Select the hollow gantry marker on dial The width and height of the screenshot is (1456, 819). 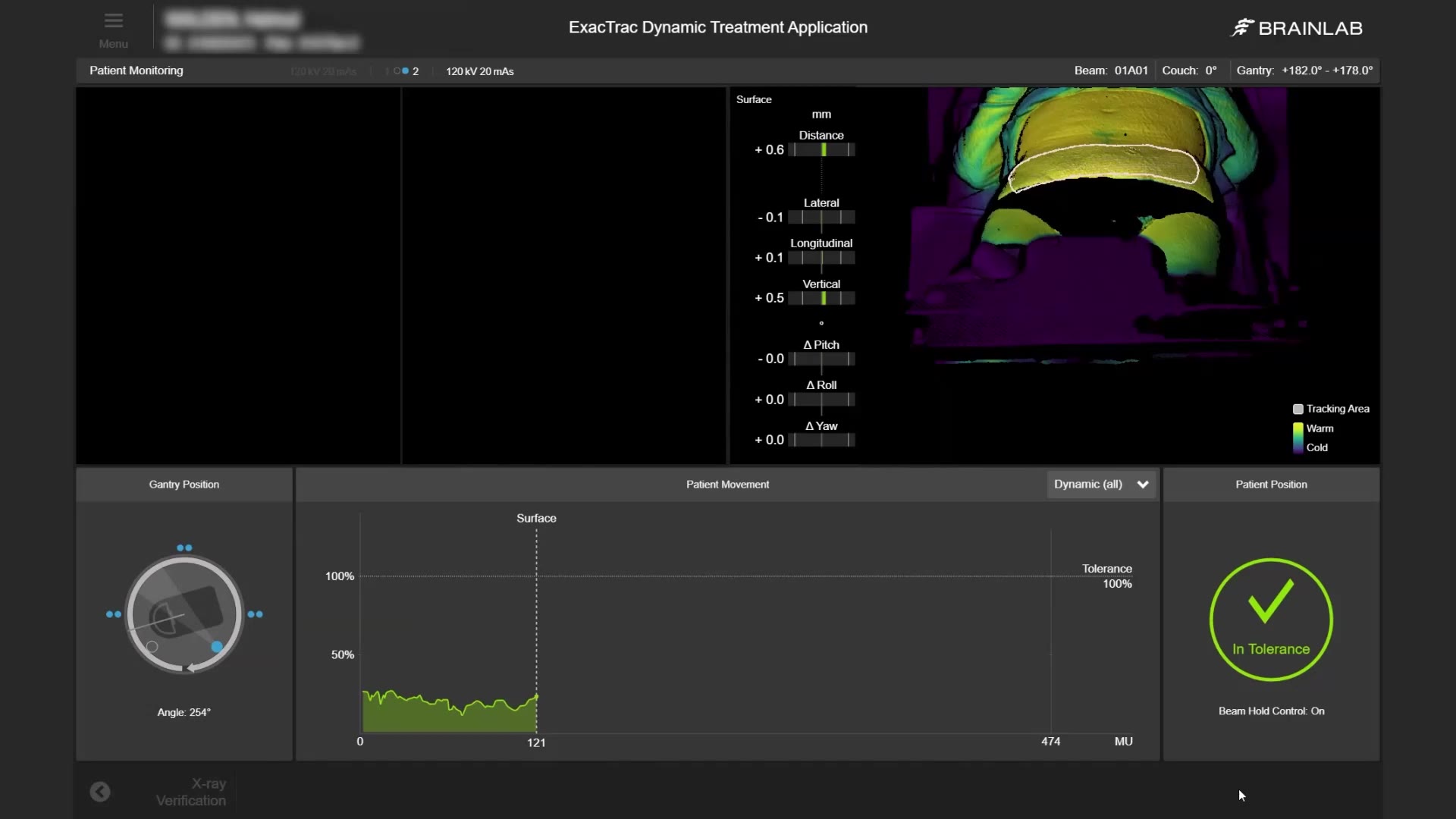click(x=152, y=647)
